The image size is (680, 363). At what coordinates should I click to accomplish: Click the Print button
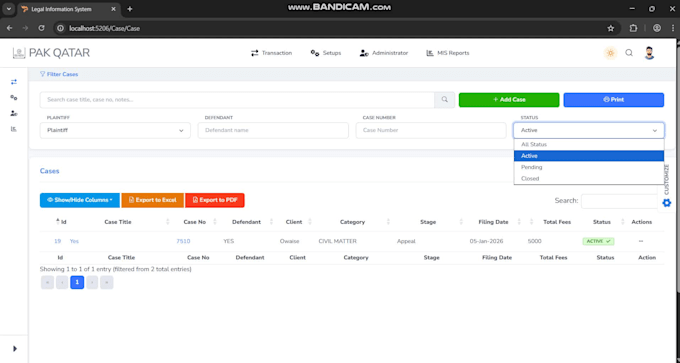614,100
